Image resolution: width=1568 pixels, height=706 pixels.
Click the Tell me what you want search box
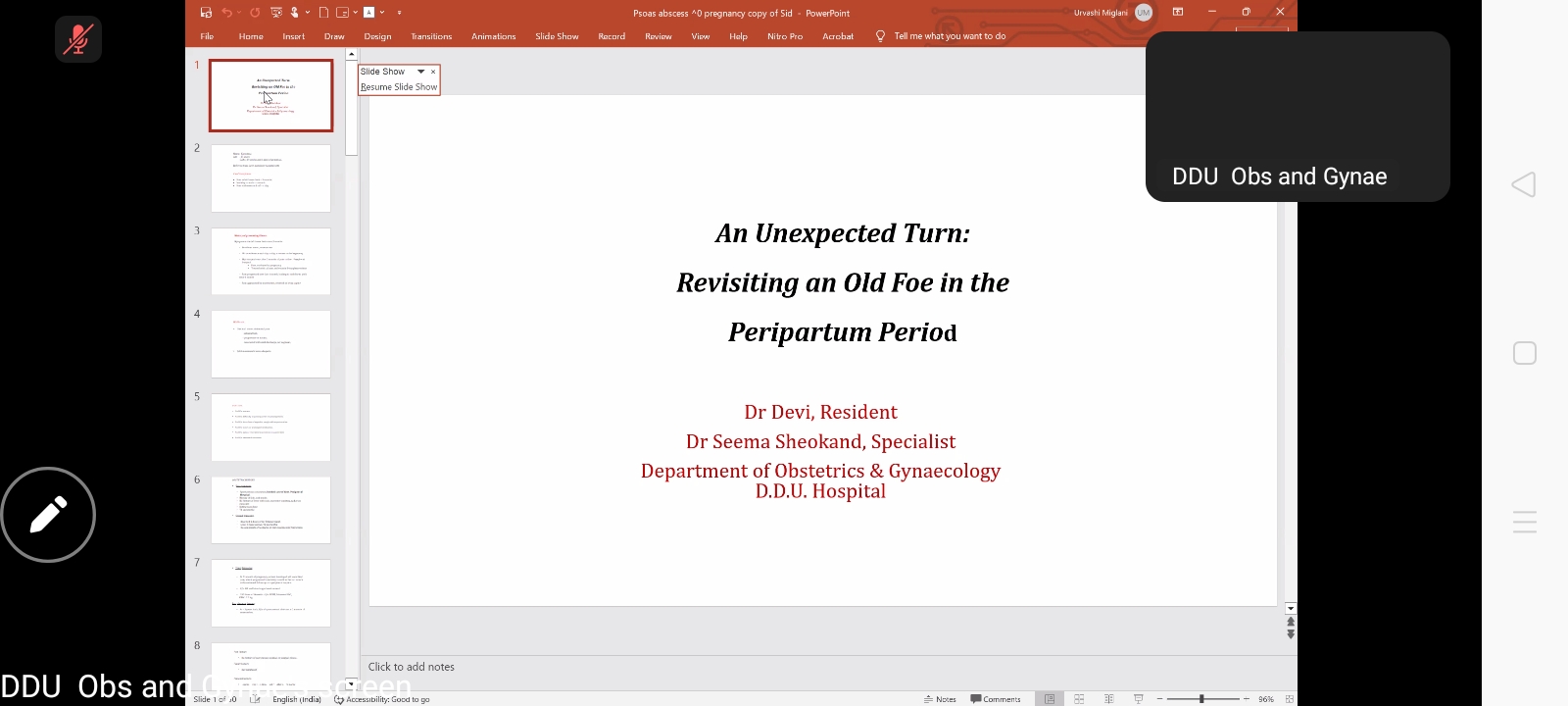point(949,36)
